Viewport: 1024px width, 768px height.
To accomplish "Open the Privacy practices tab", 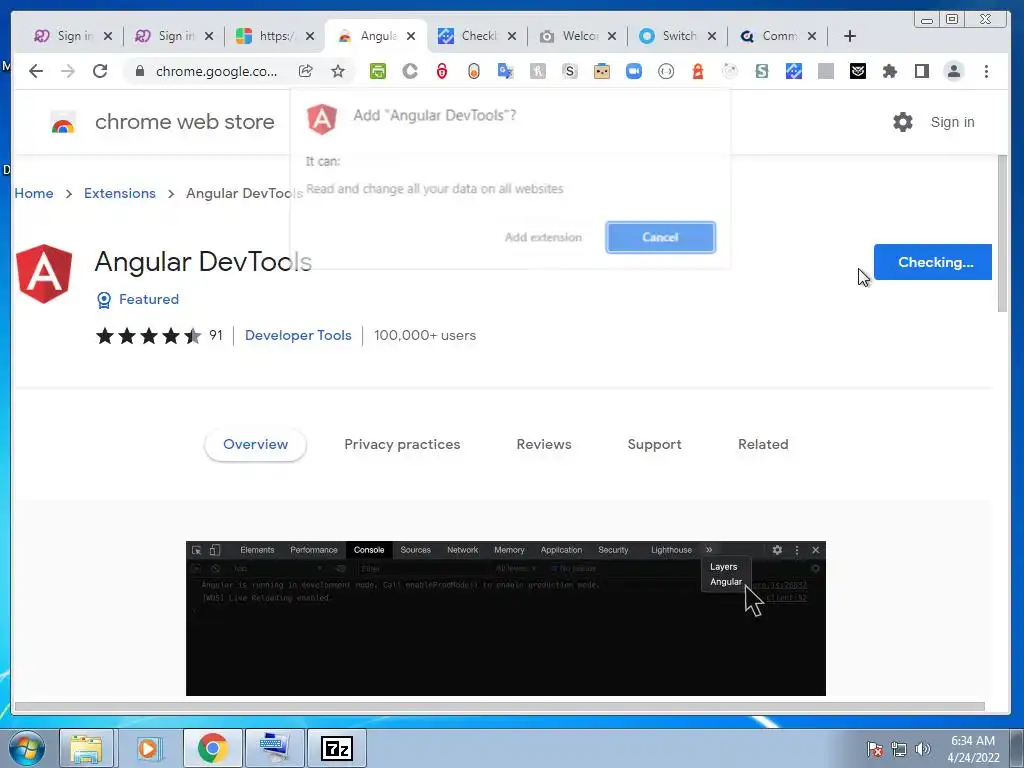I will pyautogui.click(x=402, y=445).
